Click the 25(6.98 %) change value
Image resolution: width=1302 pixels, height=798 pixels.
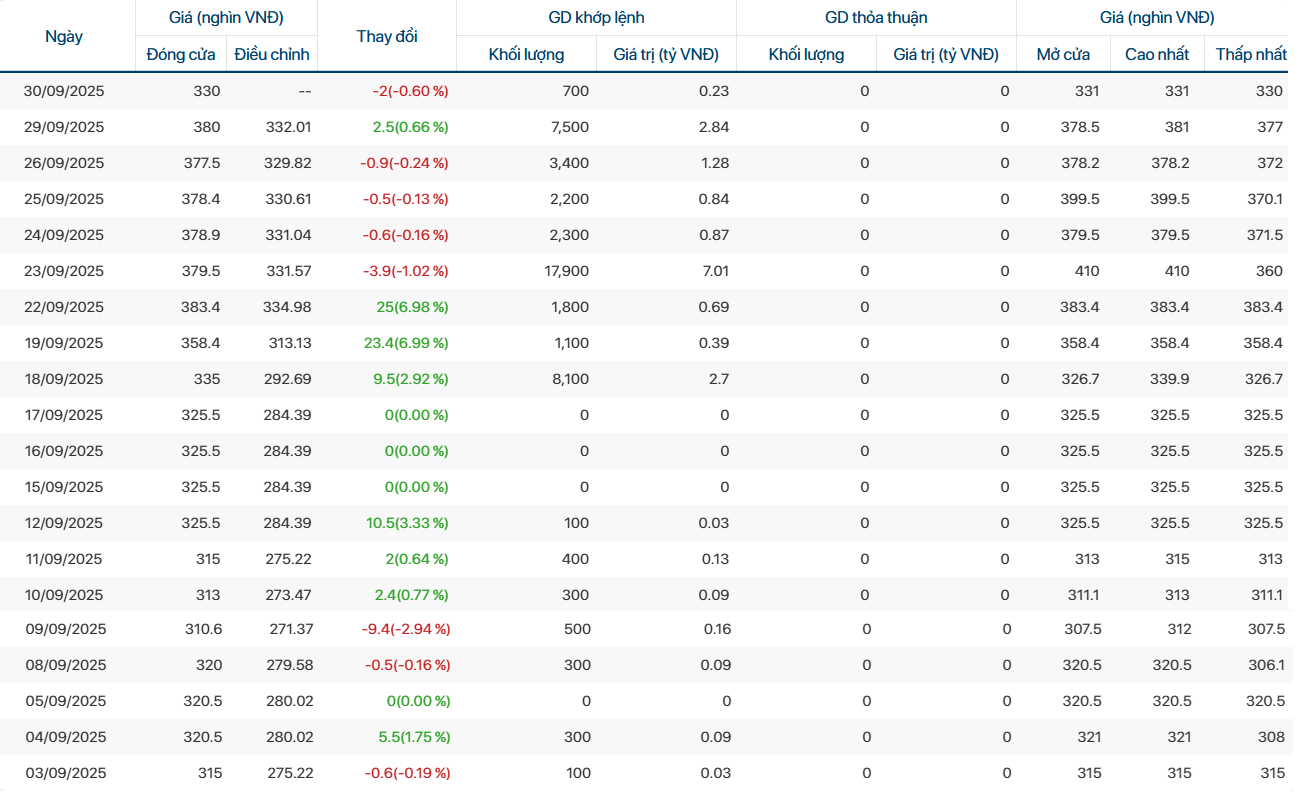pyautogui.click(x=412, y=307)
